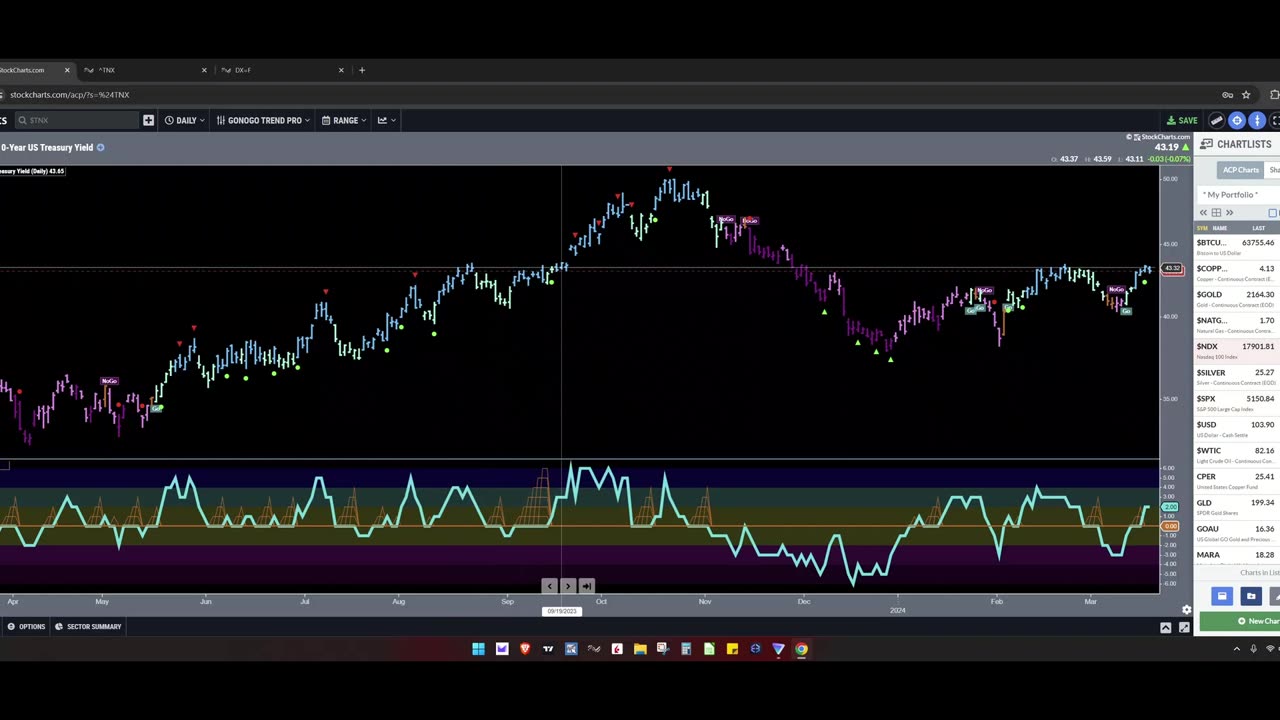Open the My Portfolio chartlist selector

coord(1238,195)
